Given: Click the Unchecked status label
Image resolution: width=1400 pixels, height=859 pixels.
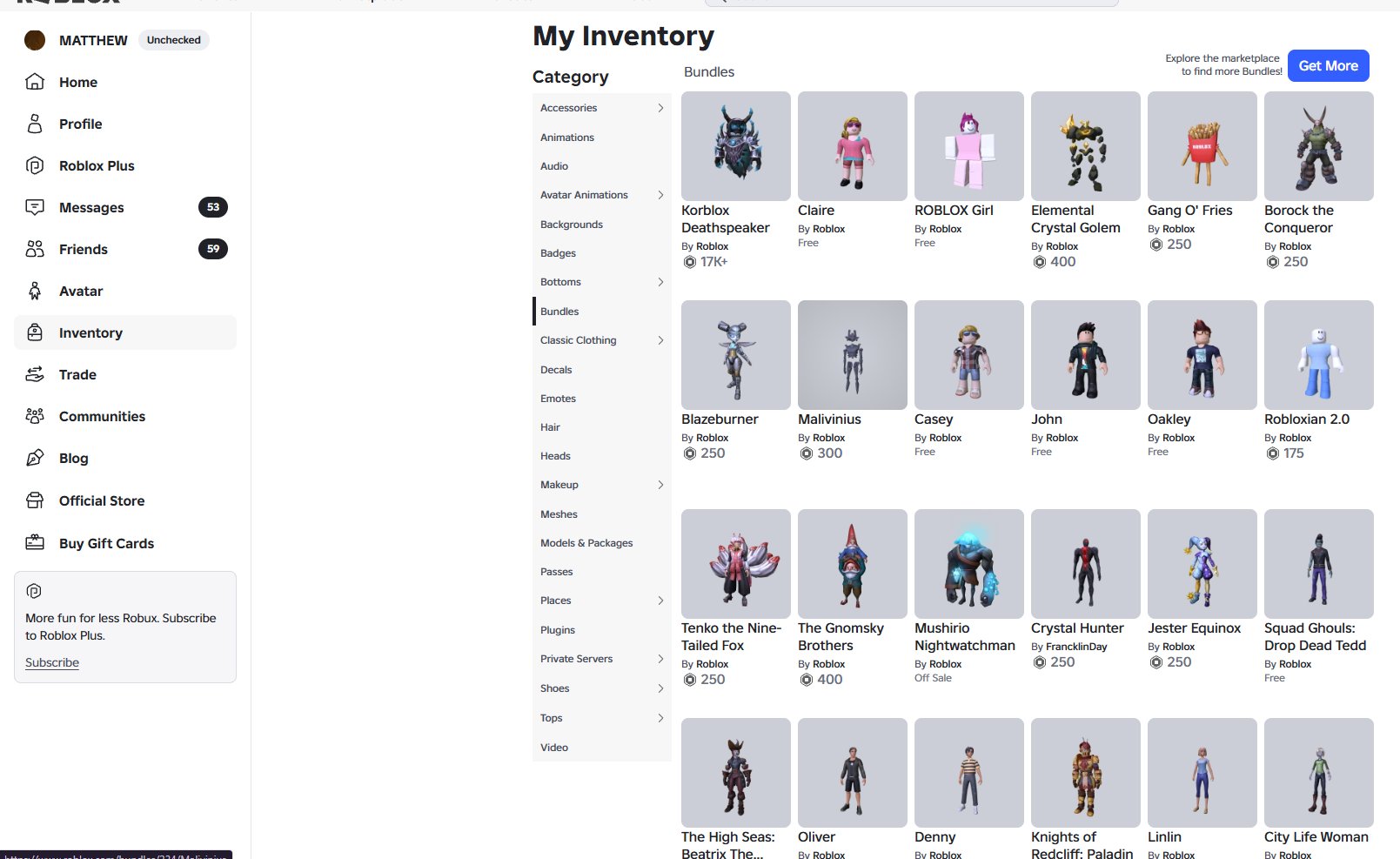Looking at the screenshot, I should 174,40.
